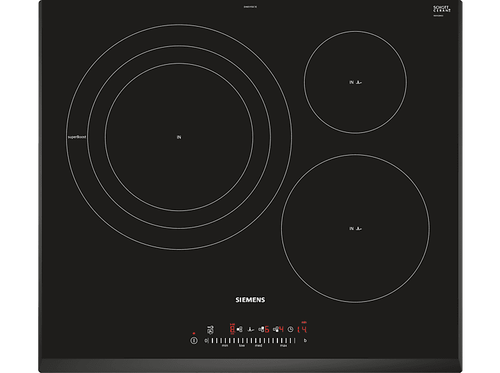Viewport: 500px width, 373px height.
Task: Tap the main power on/off touch key
Action: click(x=194, y=340)
